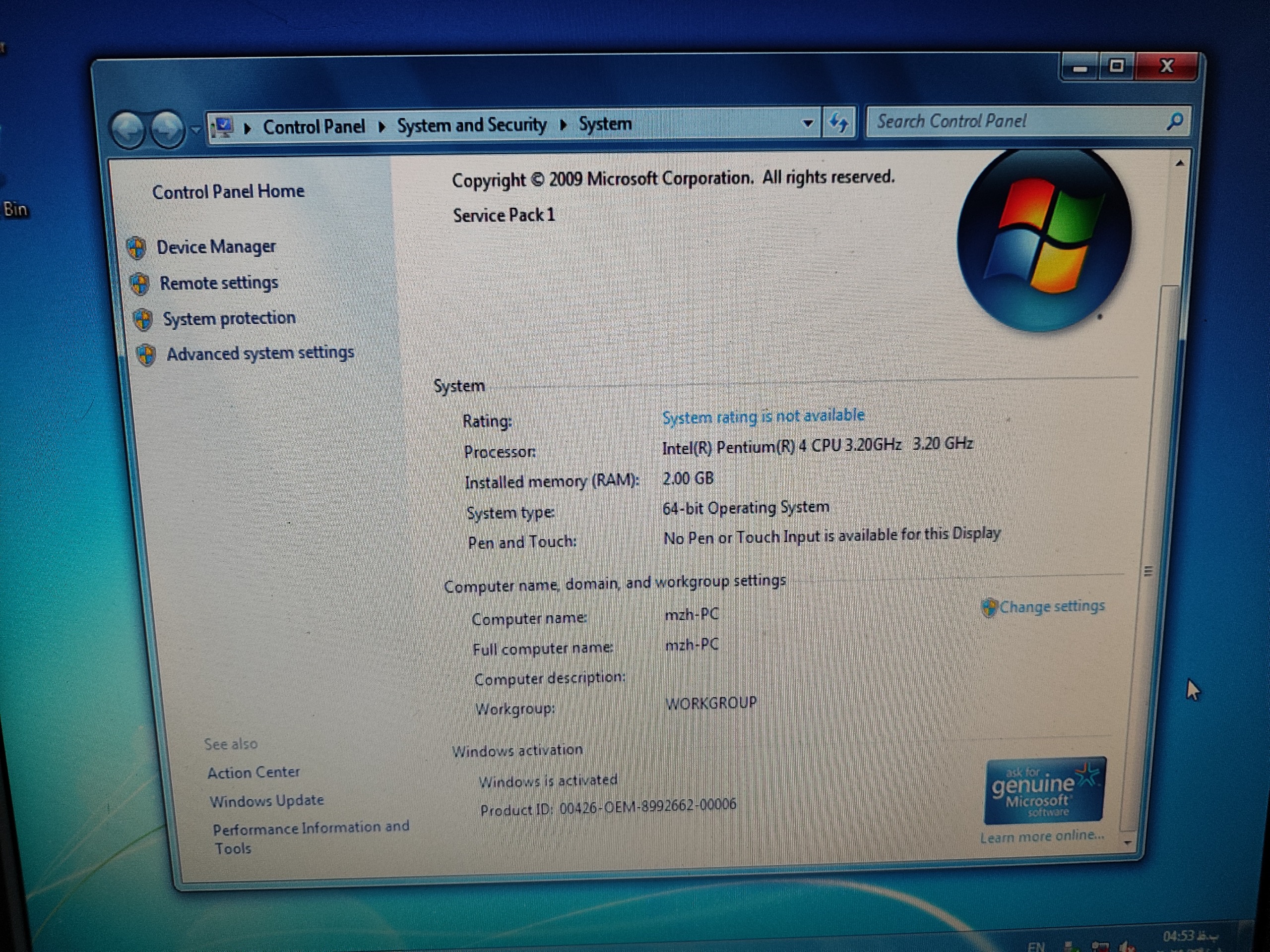Click the computer icon in the address bar
The image size is (1270, 952).
(x=222, y=127)
